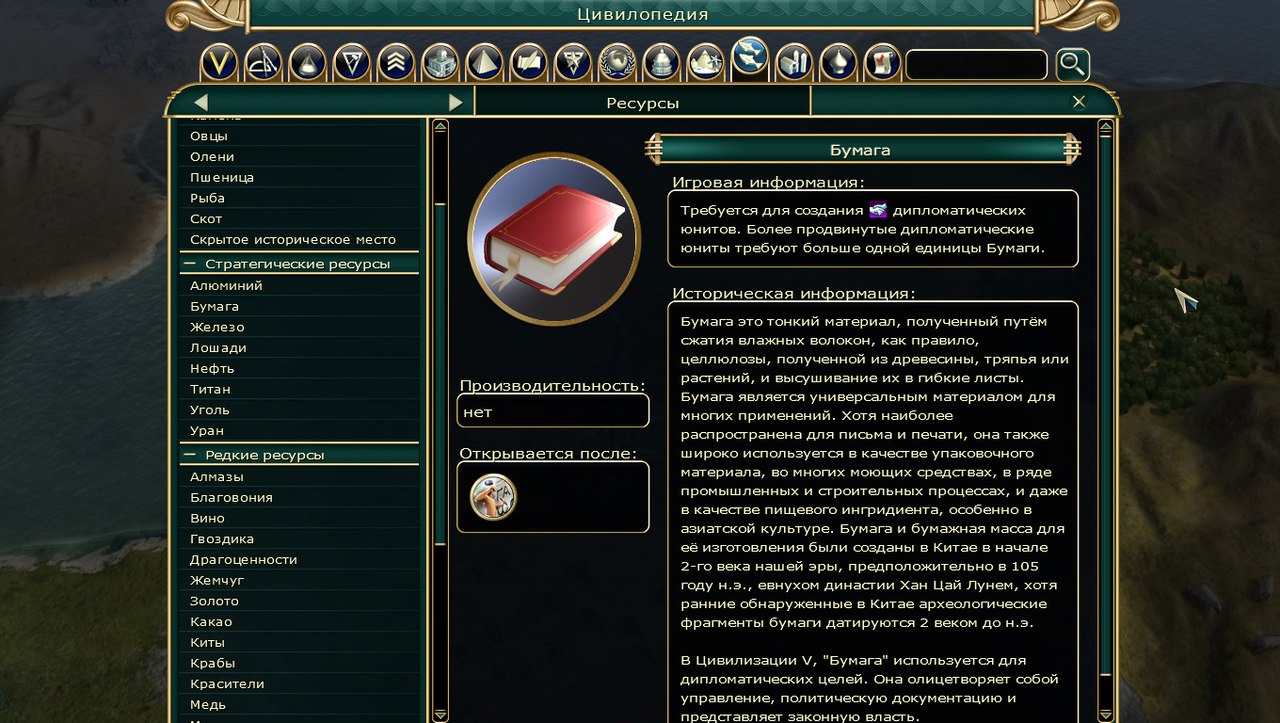
Task: Go back with the left arrow
Action: click(x=201, y=102)
